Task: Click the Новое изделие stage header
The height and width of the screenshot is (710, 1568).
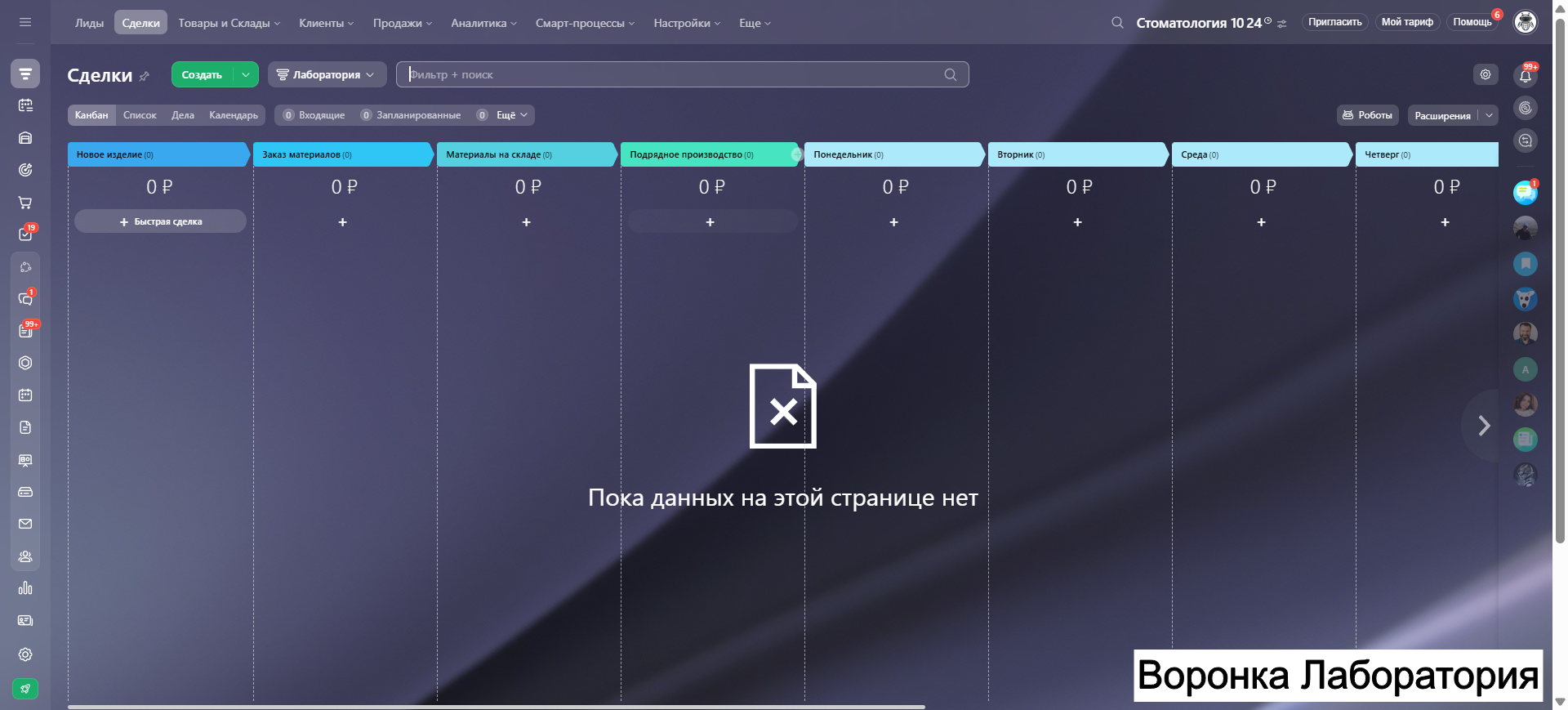Action: click(x=158, y=154)
